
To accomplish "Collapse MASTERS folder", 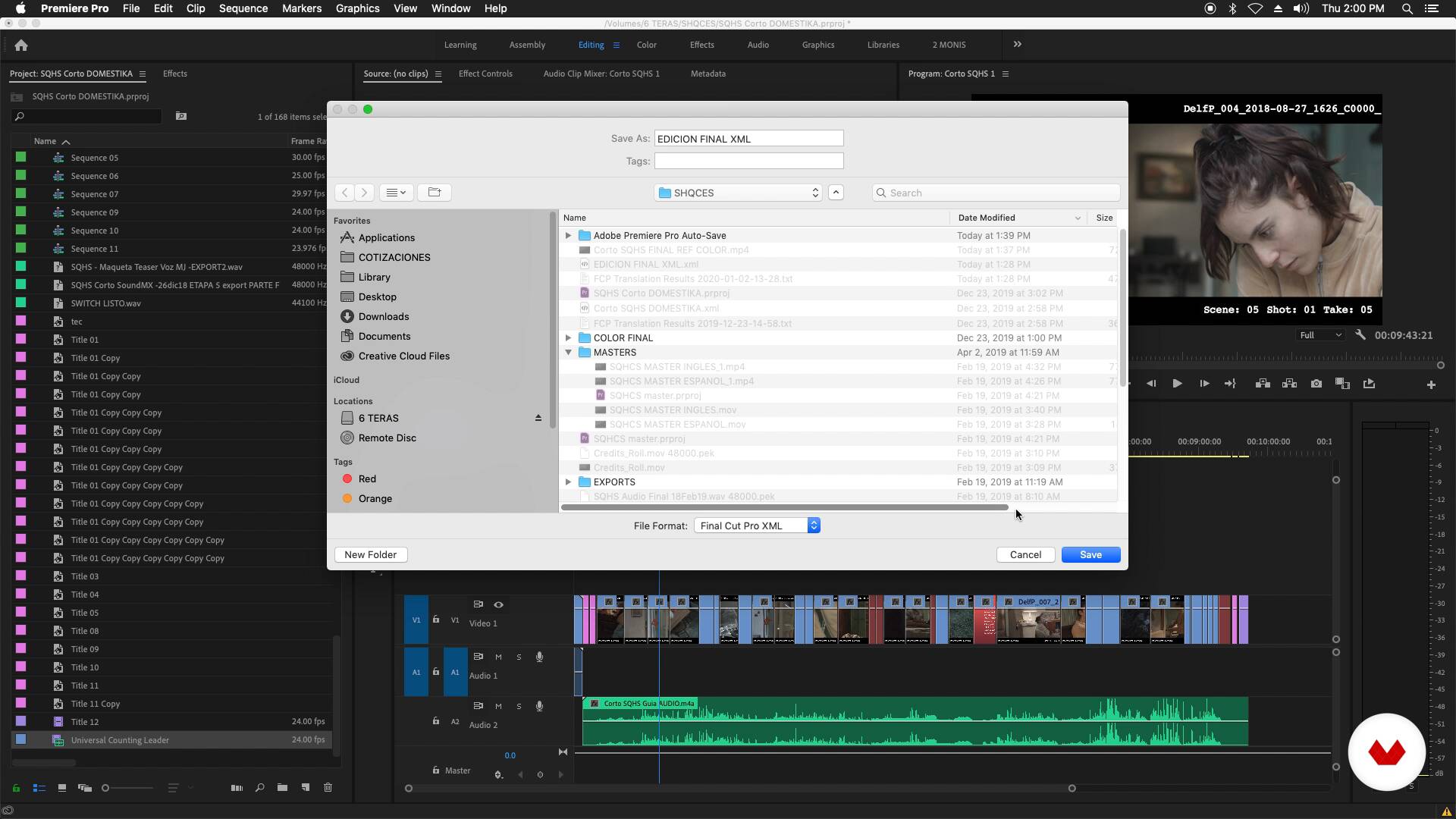I will tap(568, 353).
